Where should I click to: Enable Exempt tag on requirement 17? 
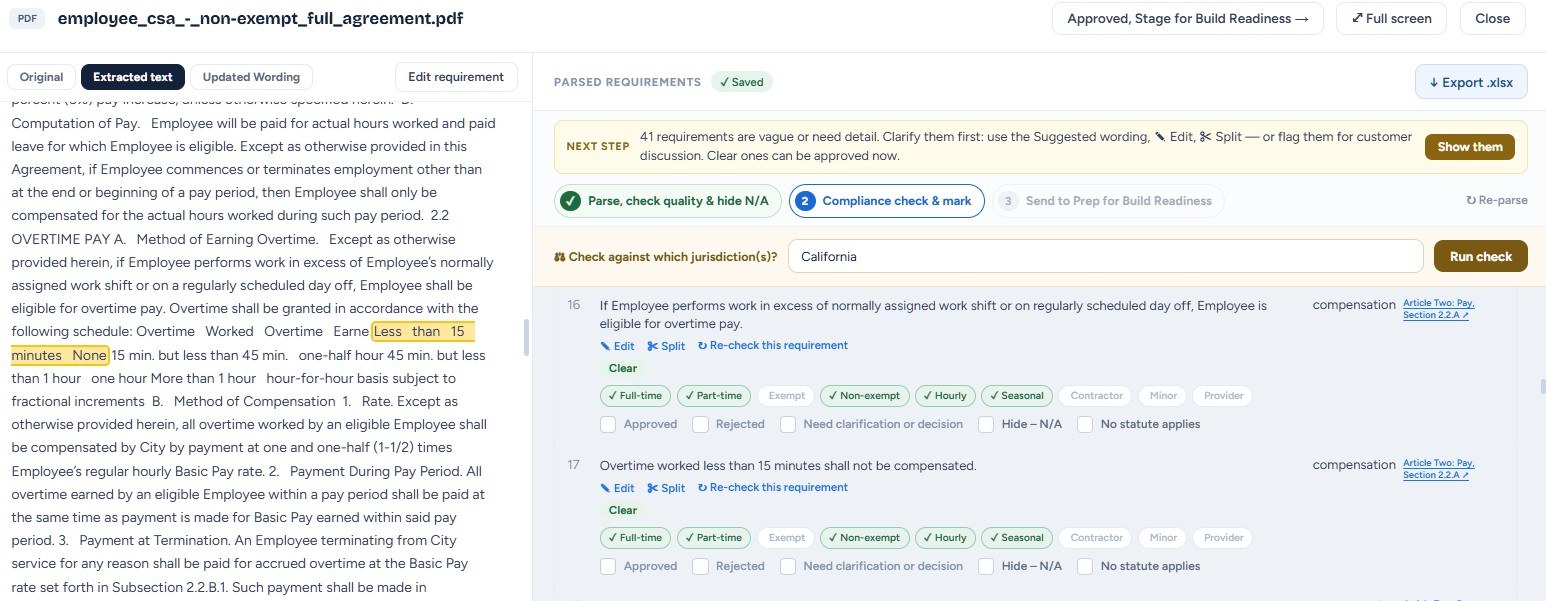786,538
